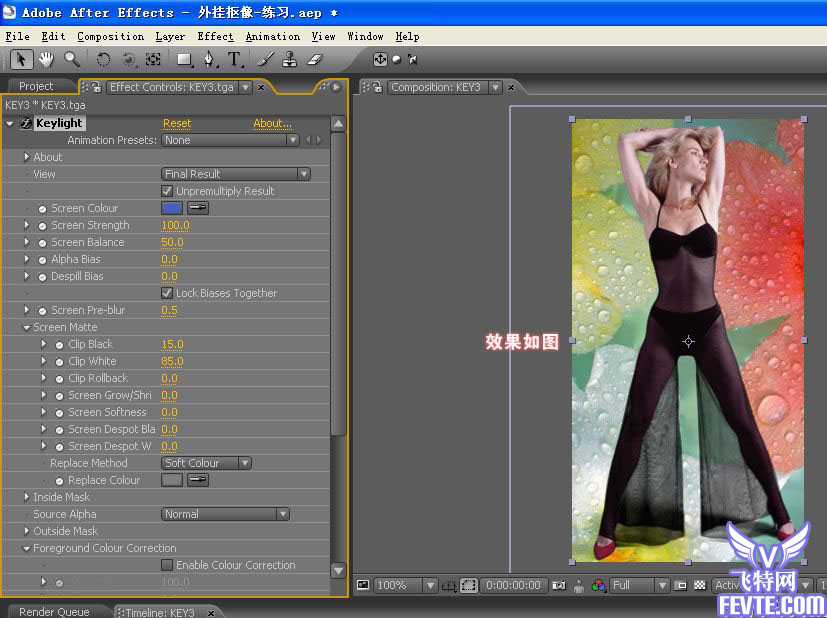The image size is (827, 618).
Task: Switch to Timeline: KEY3 tab
Action: point(160,612)
